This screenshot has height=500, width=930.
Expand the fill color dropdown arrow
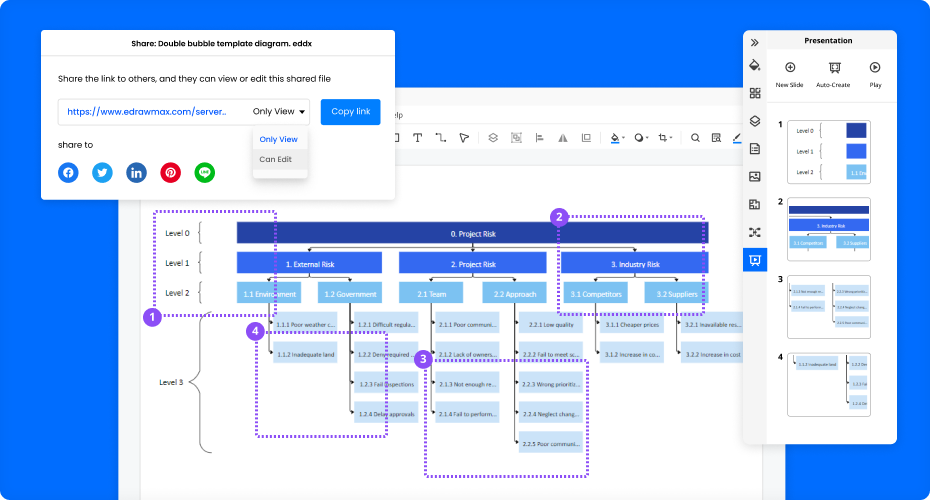click(624, 139)
